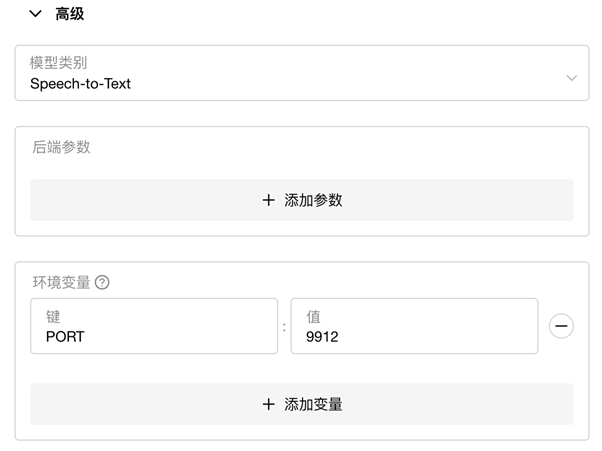Click the 添加变量 button
Screen dimensions: 602x451
pyautogui.click(x=302, y=404)
